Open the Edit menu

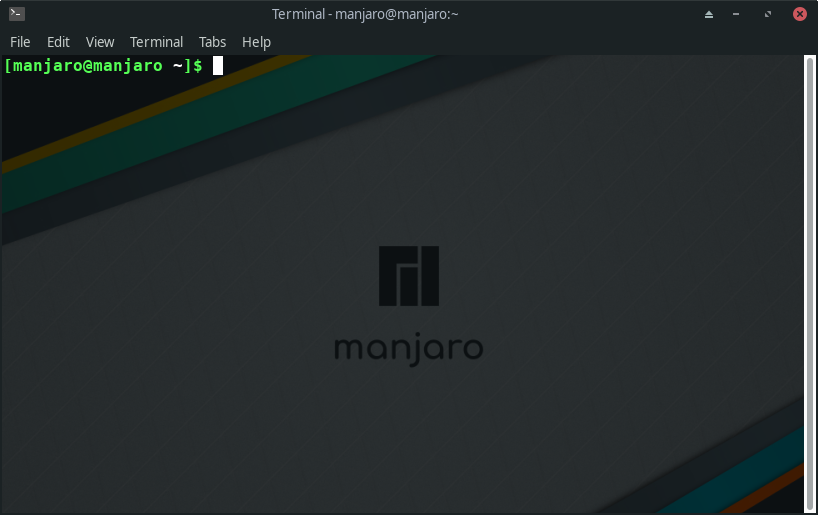(x=58, y=42)
